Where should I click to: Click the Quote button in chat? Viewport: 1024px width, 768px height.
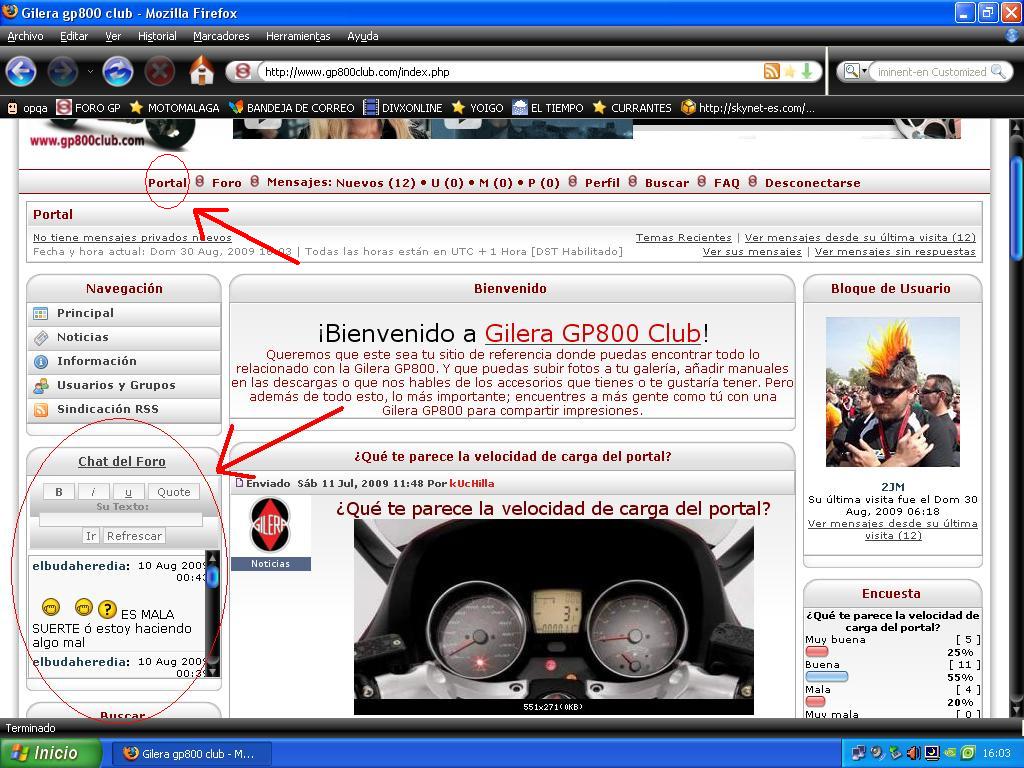[174, 492]
